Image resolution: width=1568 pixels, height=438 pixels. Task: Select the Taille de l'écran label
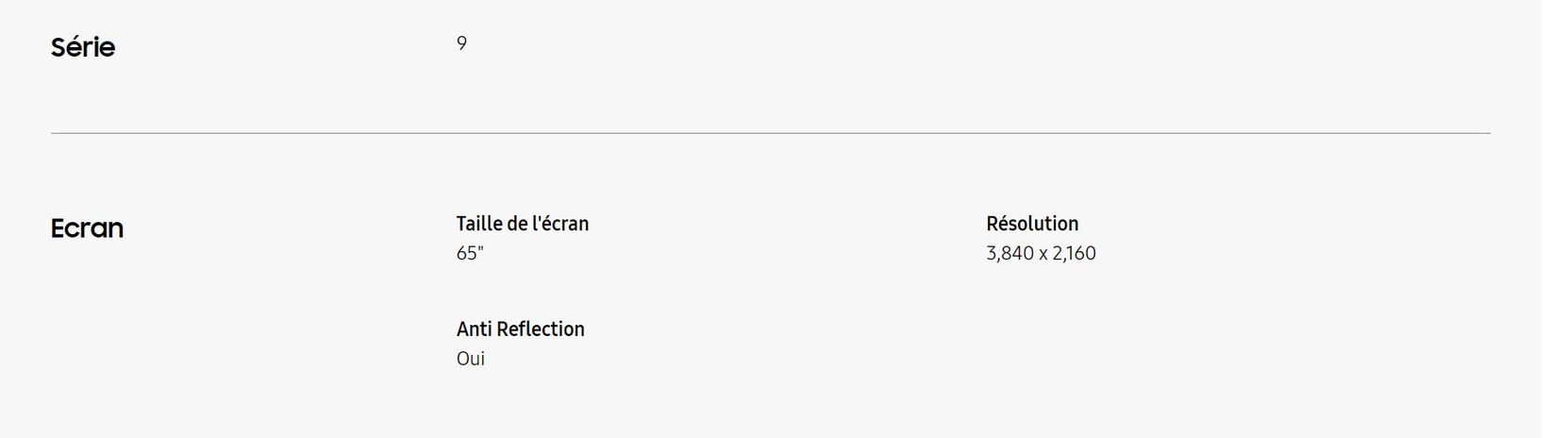pos(523,224)
